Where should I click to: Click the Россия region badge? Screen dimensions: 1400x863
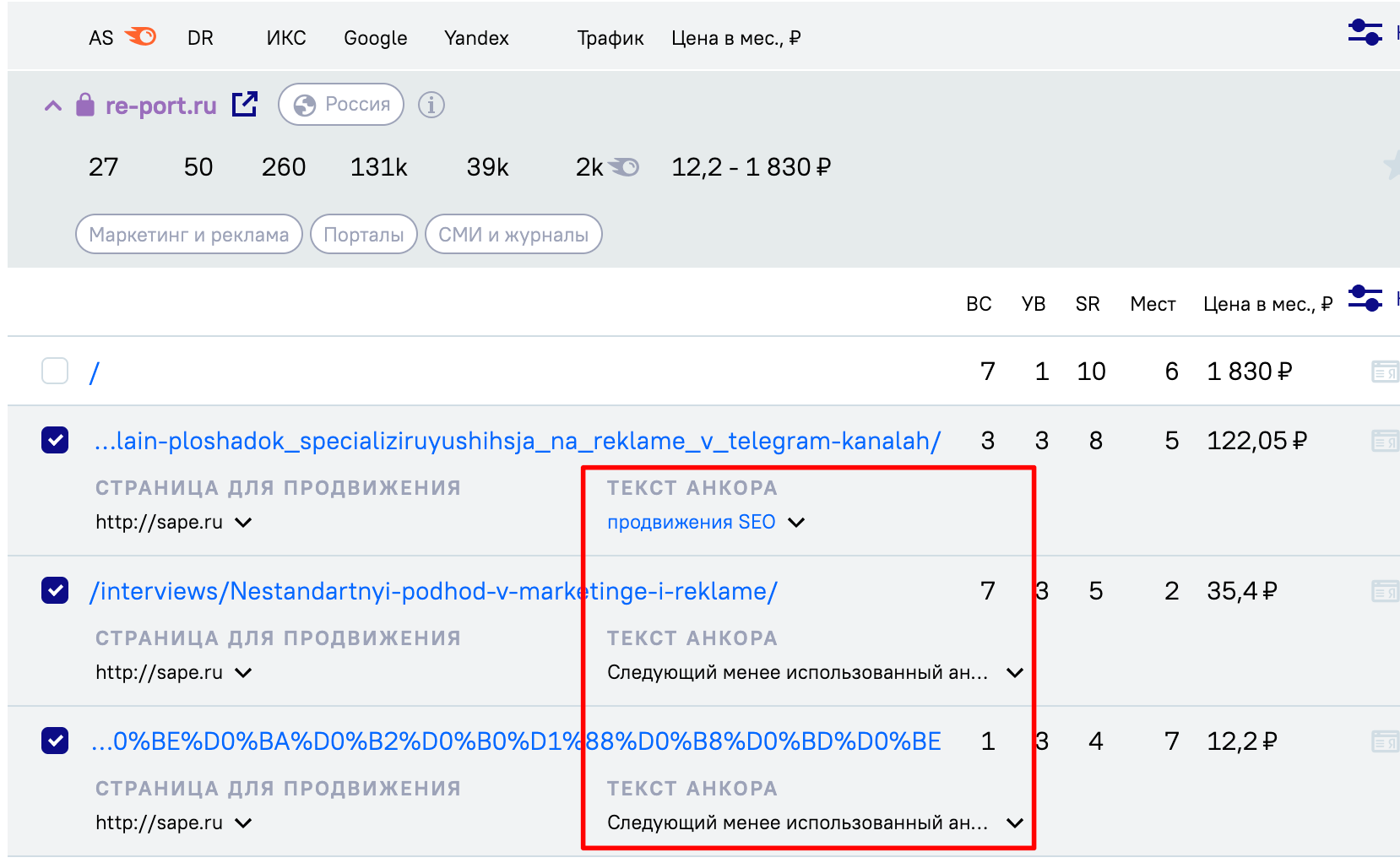[341, 105]
